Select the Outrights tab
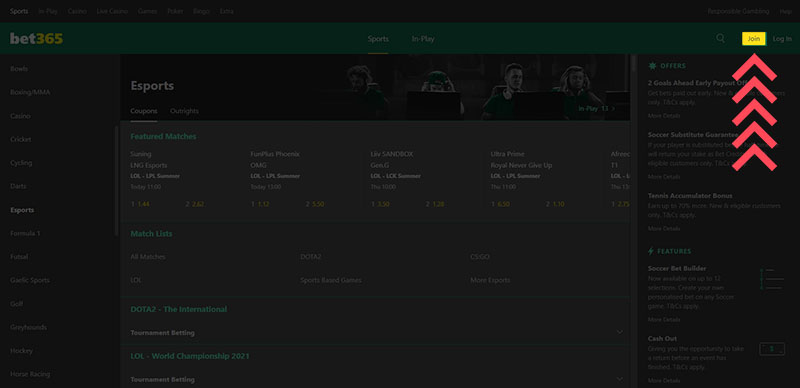The image size is (800, 388). point(184,111)
